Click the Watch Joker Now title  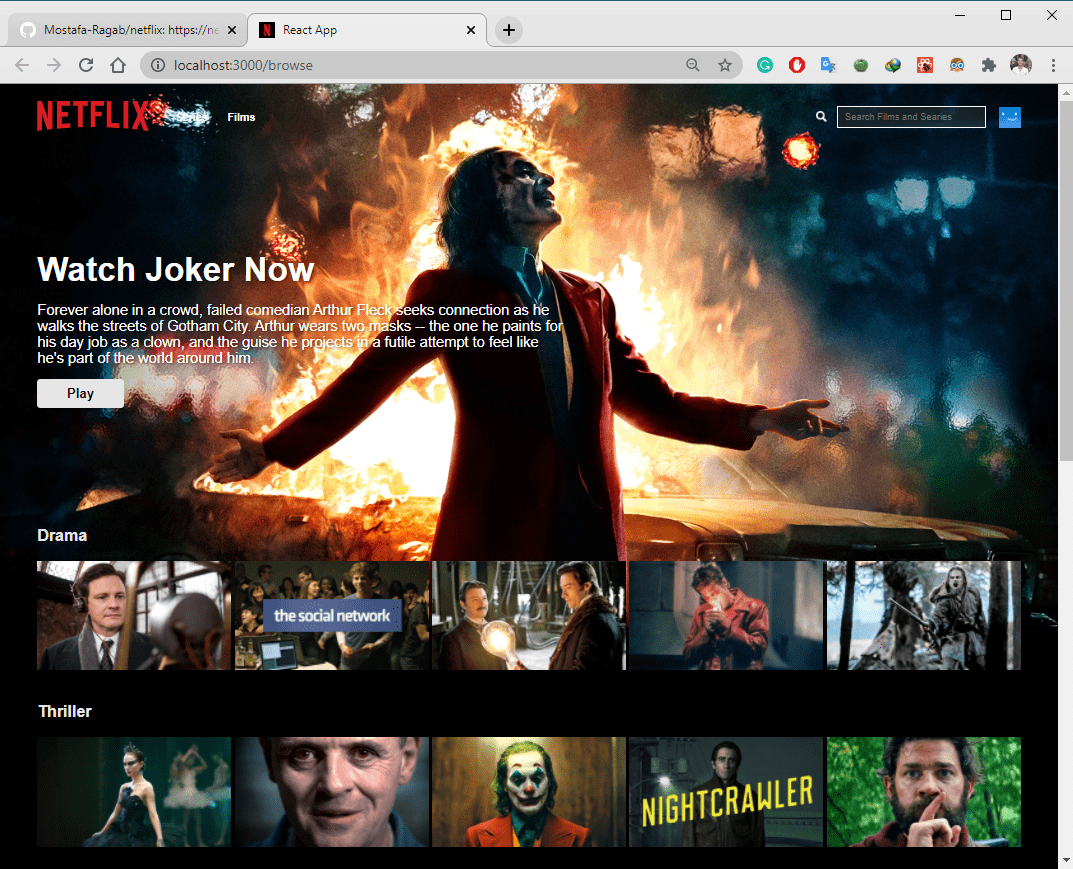(176, 269)
